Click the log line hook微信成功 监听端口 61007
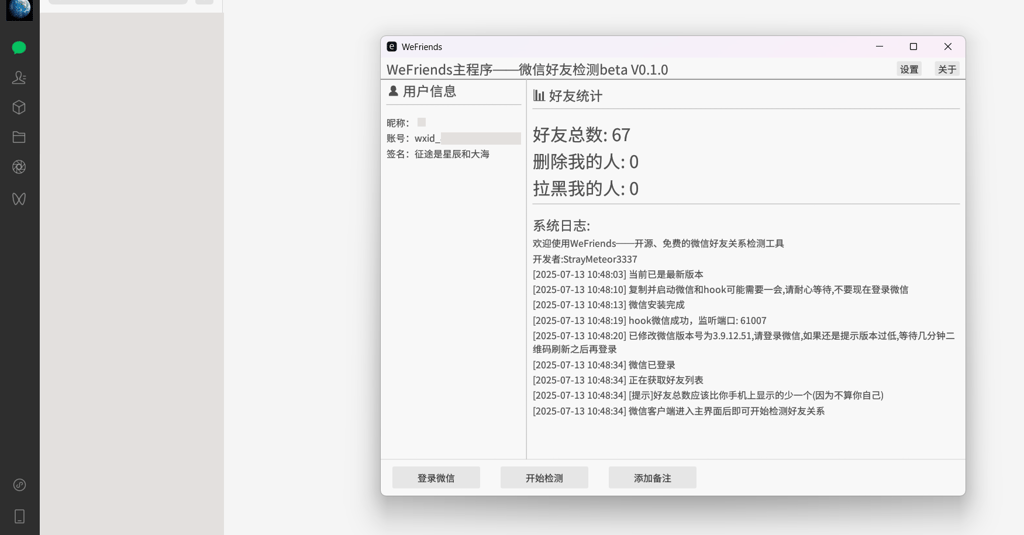 pyautogui.click(x=649, y=320)
